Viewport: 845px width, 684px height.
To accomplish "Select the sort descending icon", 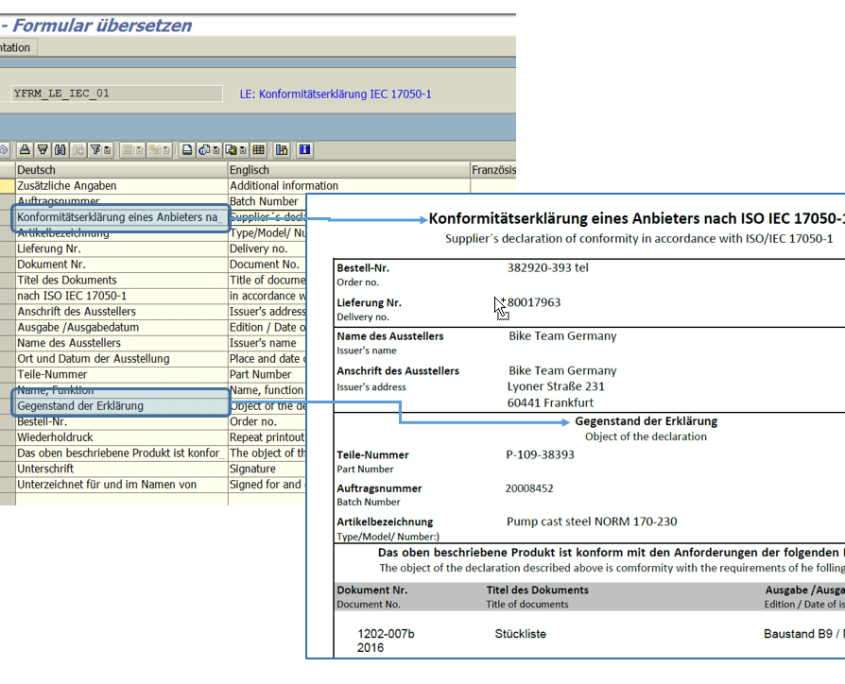I will [42, 149].
